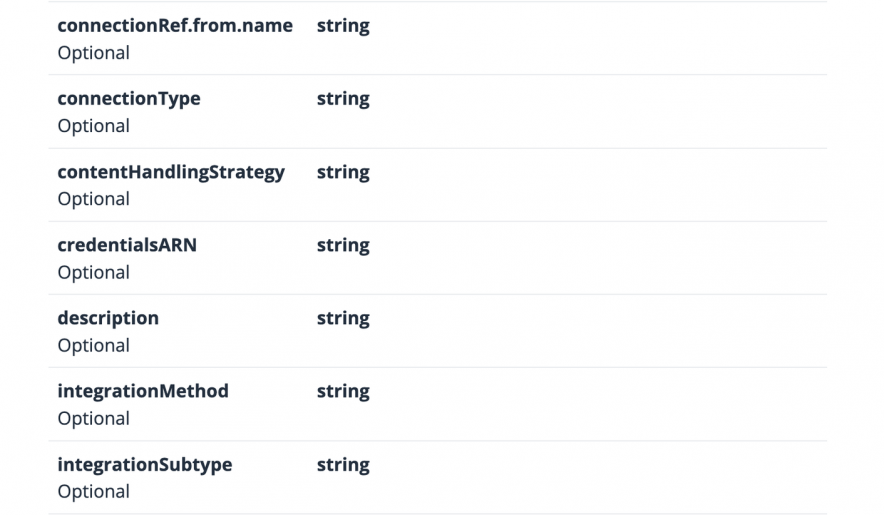Click the credentialsARN field name

(x=127, y=245)
